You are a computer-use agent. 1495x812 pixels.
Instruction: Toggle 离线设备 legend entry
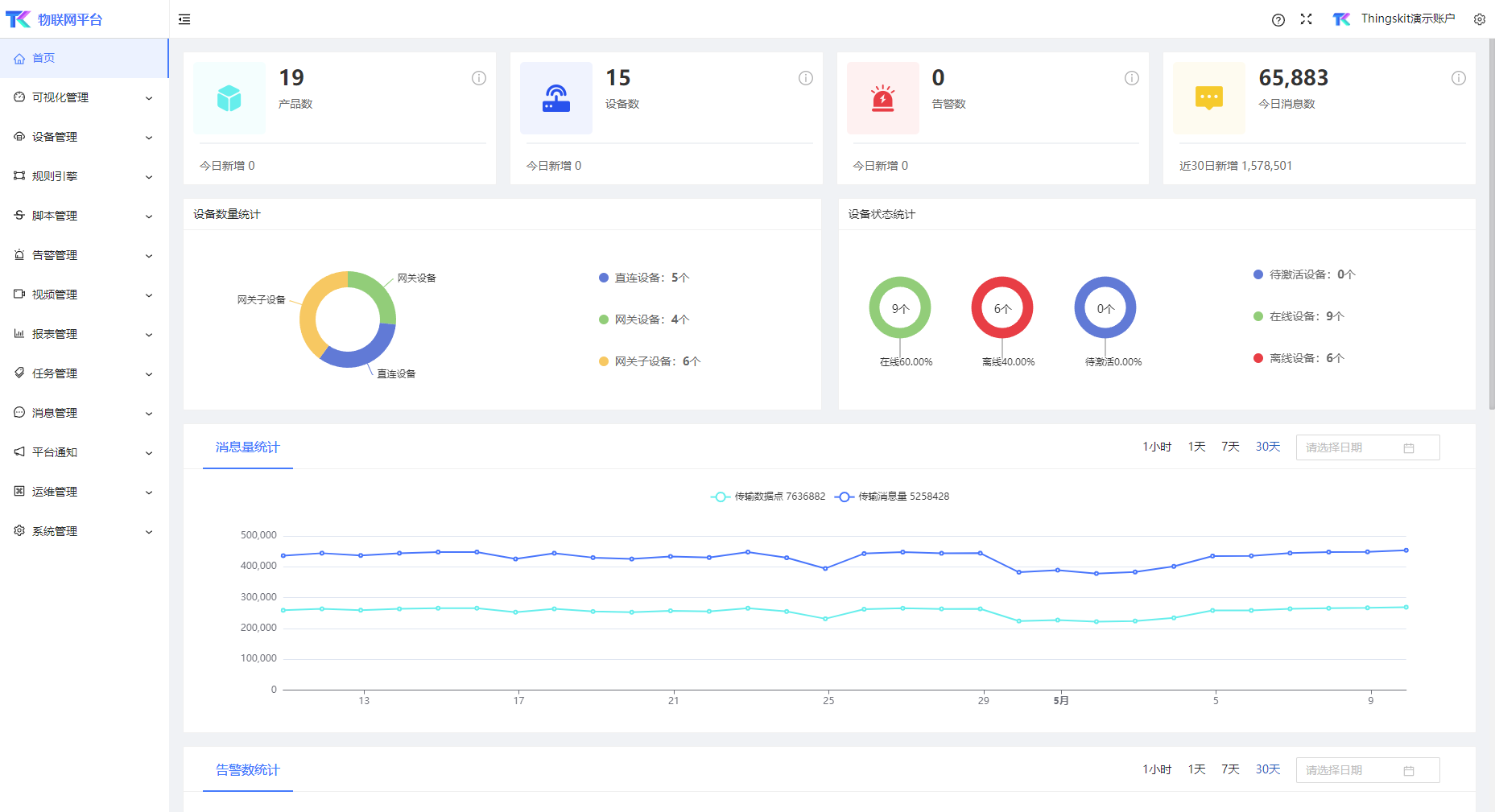pos(1299,358)
